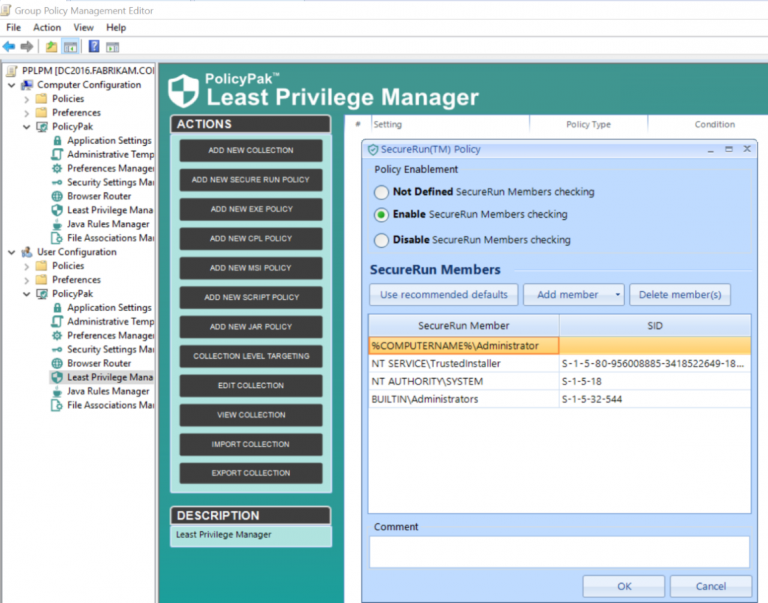768x603 pixels.
Task: Click Import Collection button
Action: (x=251, y=444)
